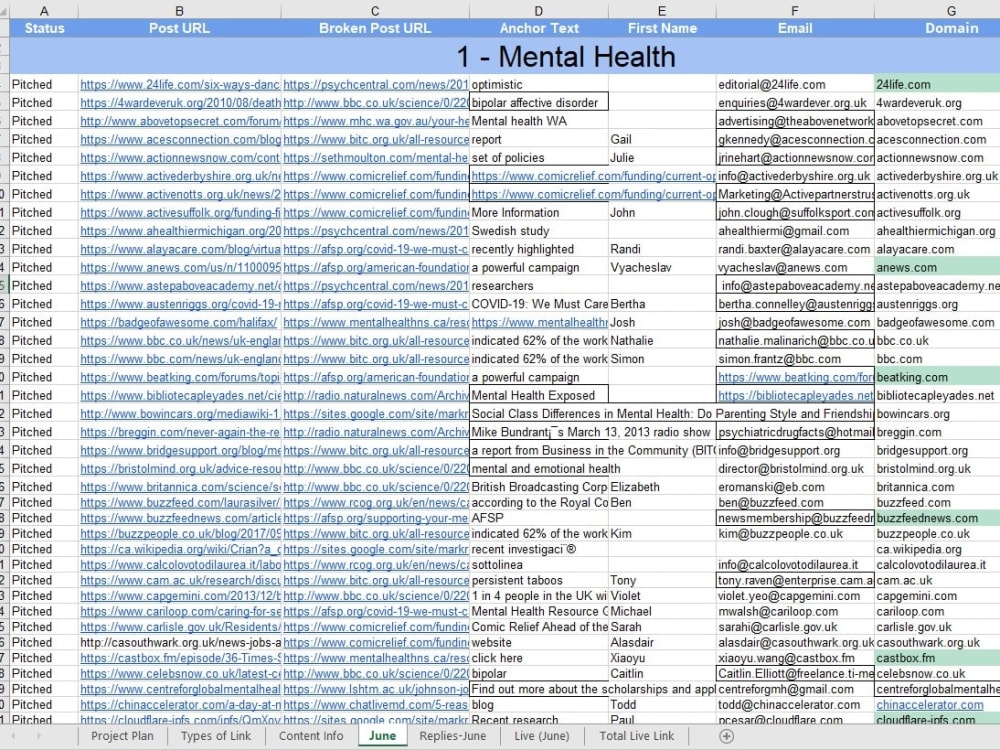The height and width of the screenshot is (750, 1000).
Task: Open the 24life.com six-ways post link
Action: pyautogui.click(x=179, y=84)
